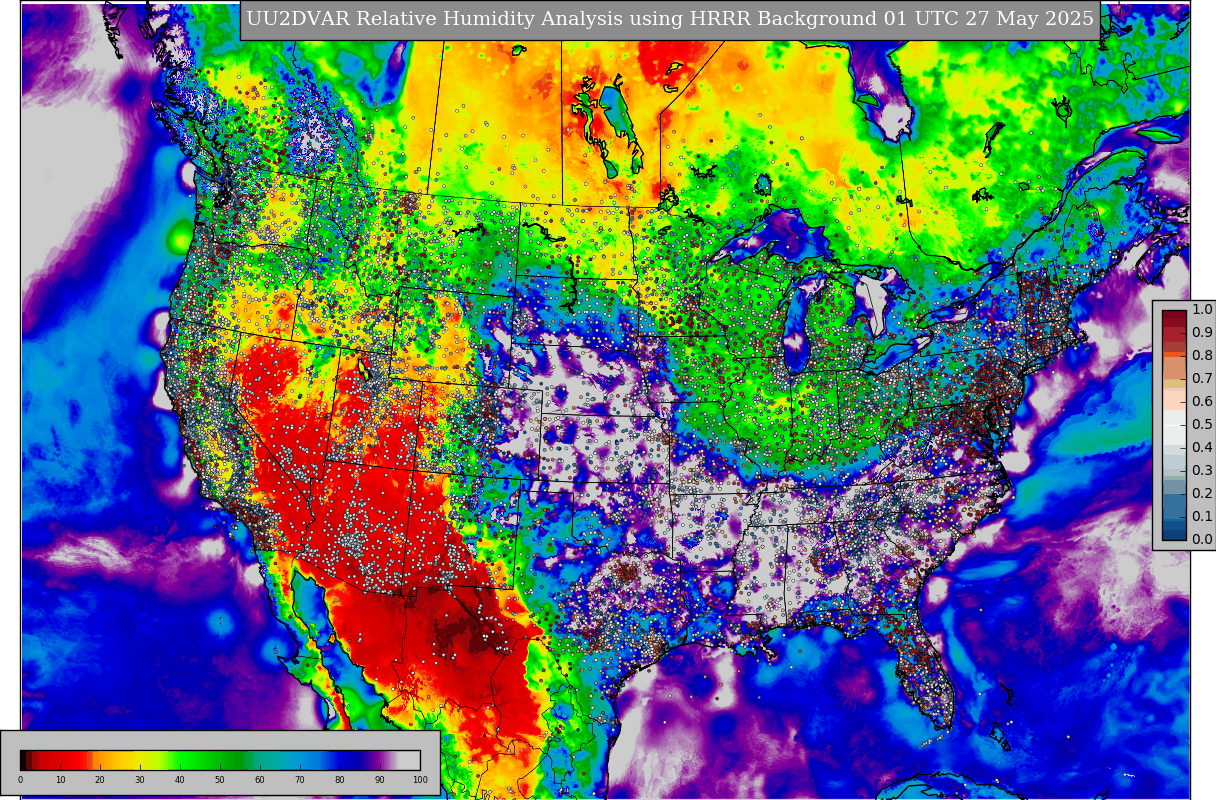Click the 0.5 label on right colorbar
Viewport: 1216px width, 800px height.
click(x=1202, y=425)
